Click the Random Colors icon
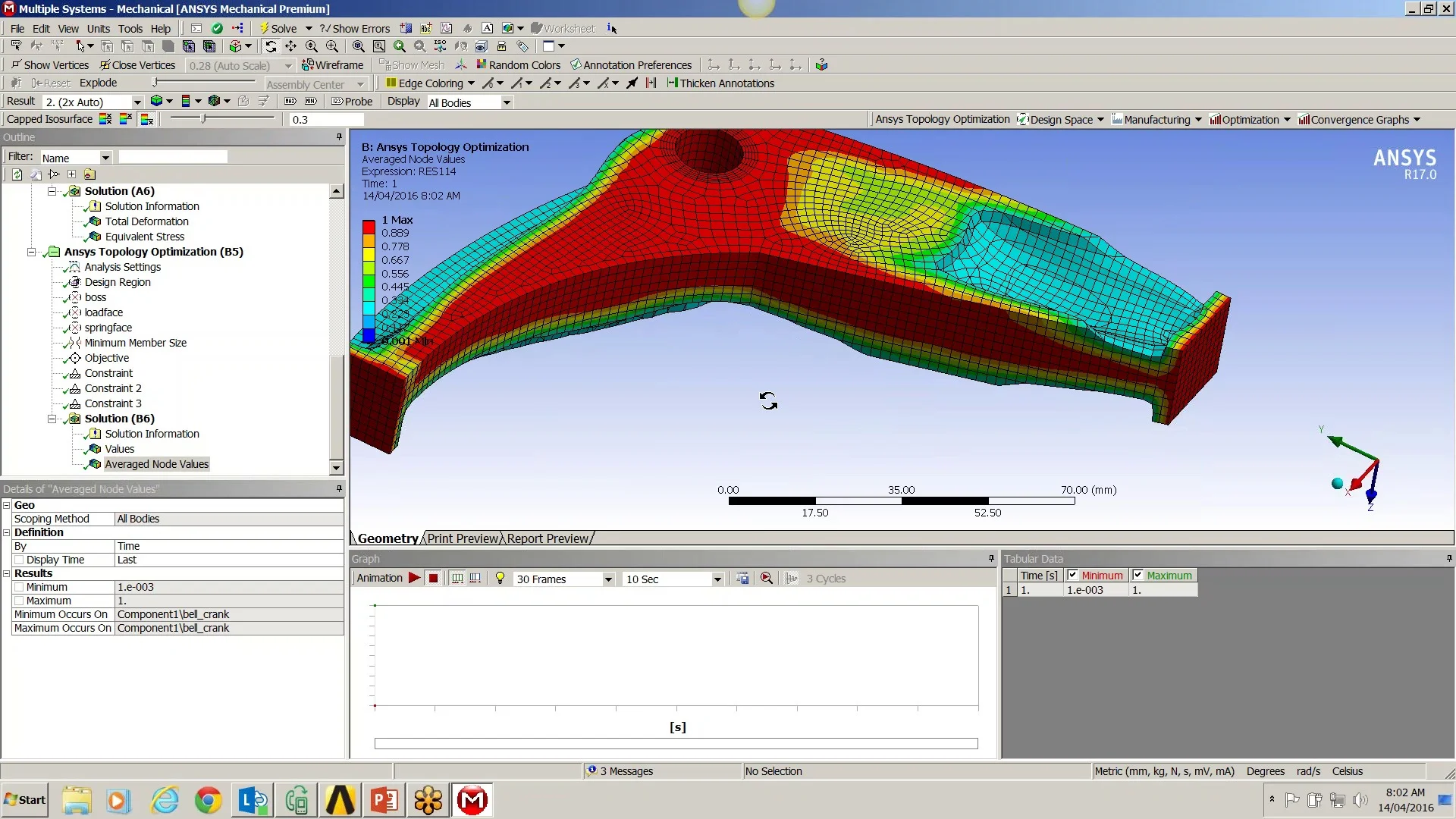Screen dimensions: 1456x819 point(519,65)
